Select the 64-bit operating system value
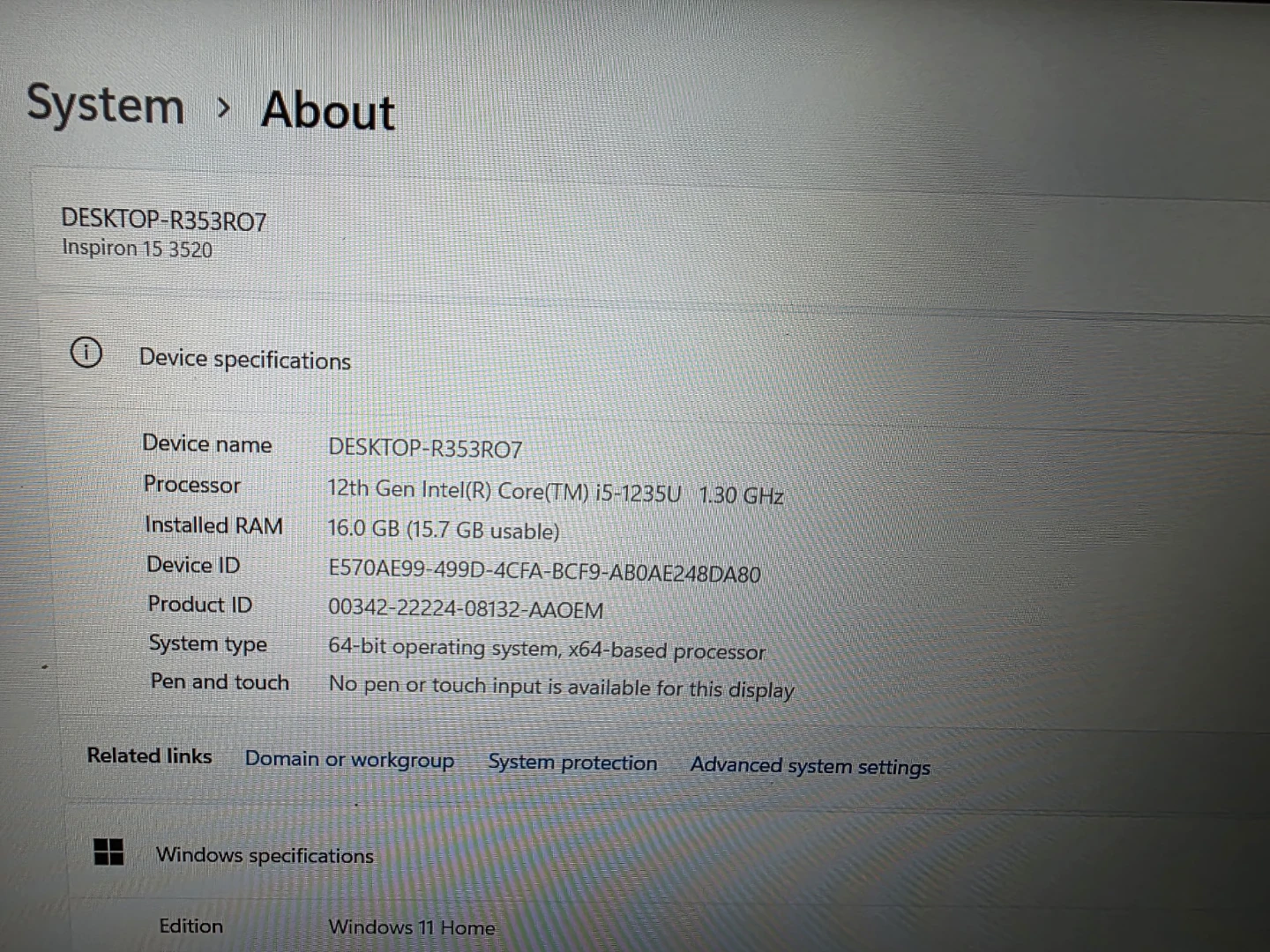This screenshot has width=1270, height=952. coord(547,649)
